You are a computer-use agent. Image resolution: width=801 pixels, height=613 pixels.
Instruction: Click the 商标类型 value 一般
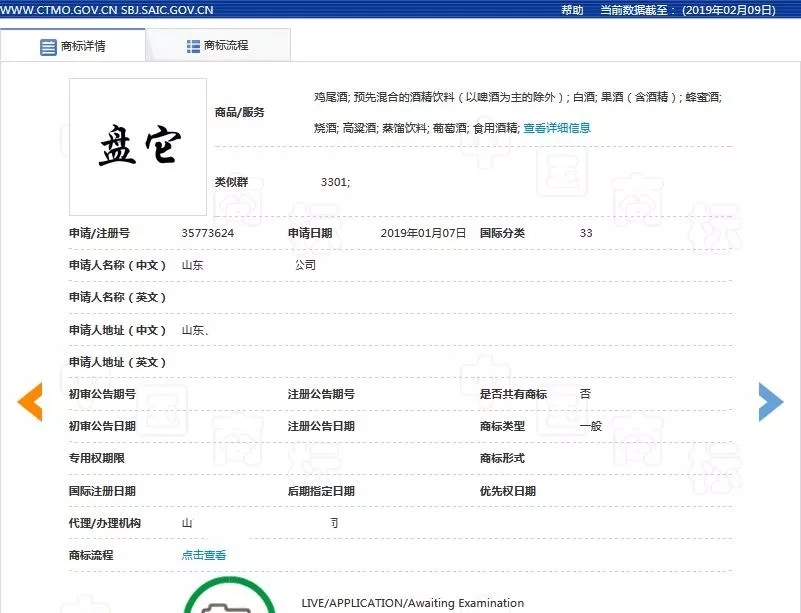point(589,425)
